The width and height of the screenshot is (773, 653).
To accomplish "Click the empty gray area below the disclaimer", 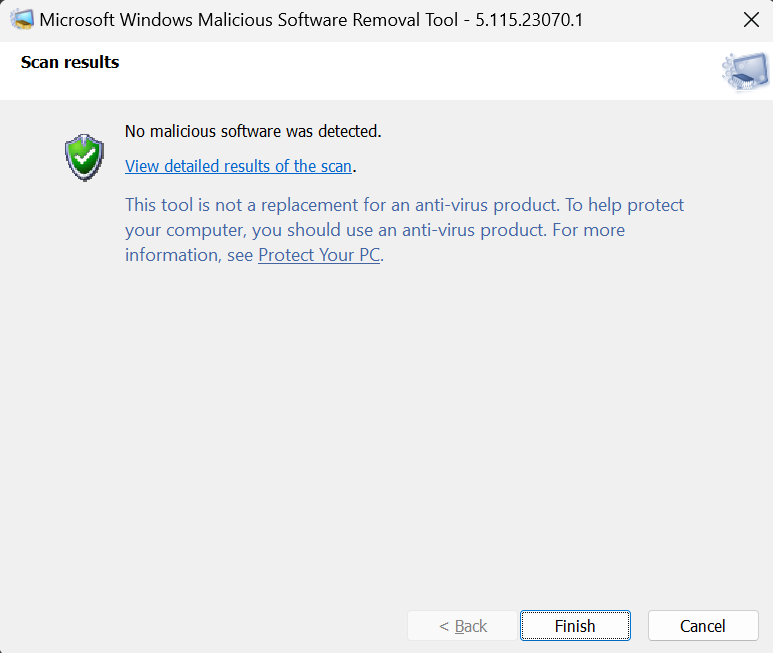I will coord(400,420).
